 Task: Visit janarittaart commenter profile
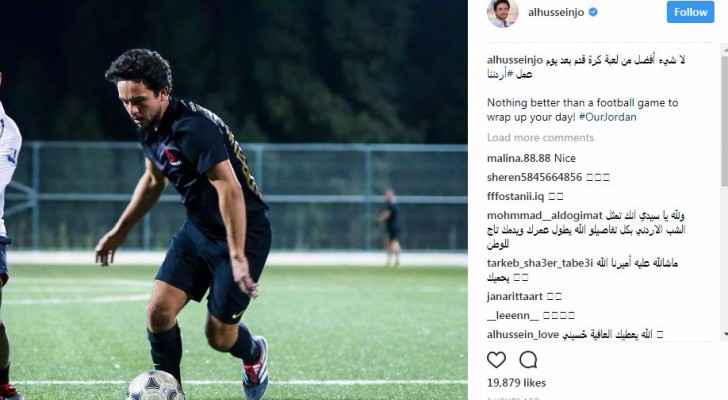[515, 297]
